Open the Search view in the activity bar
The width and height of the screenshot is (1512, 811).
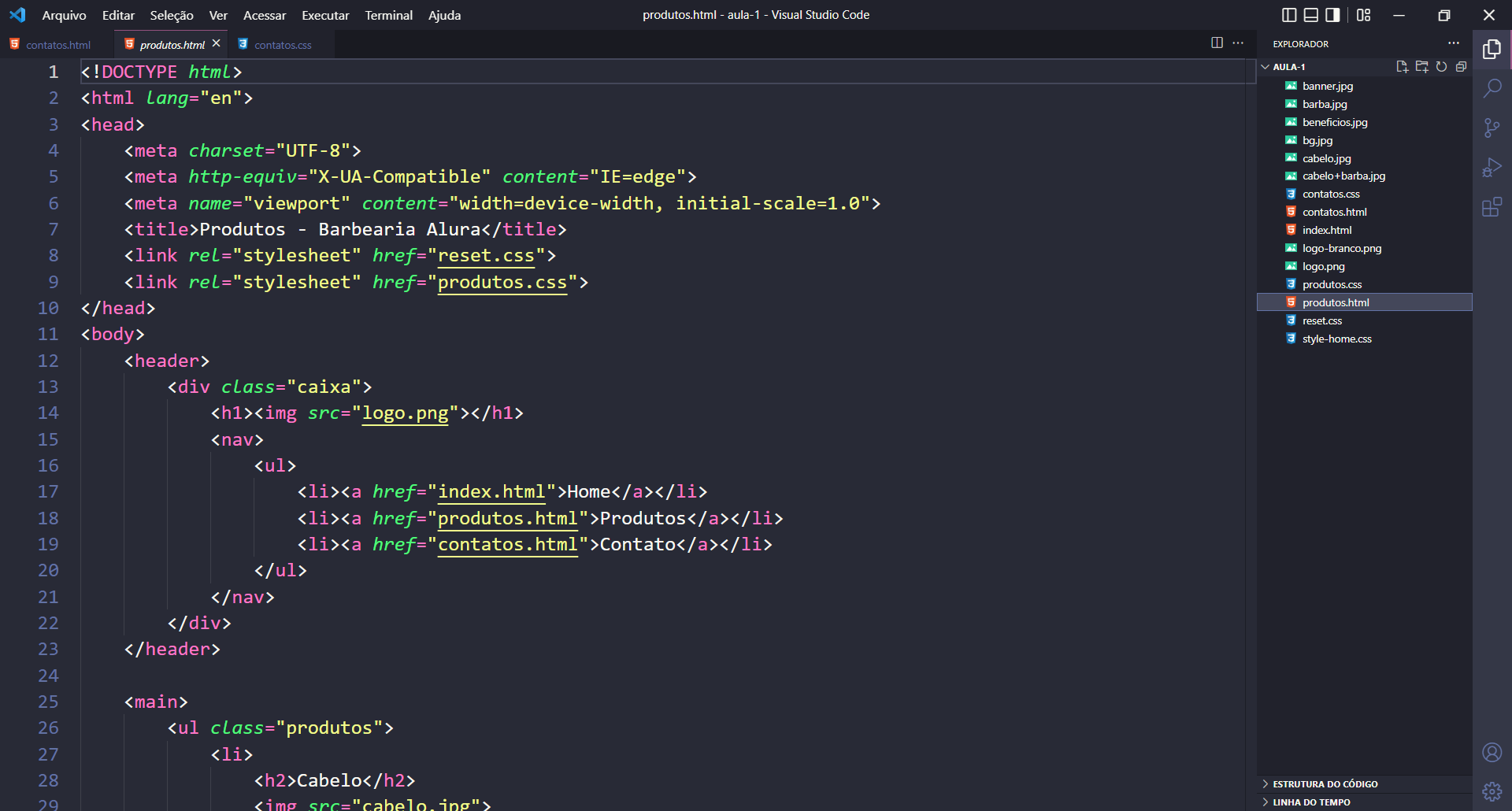click(1492, 88)
